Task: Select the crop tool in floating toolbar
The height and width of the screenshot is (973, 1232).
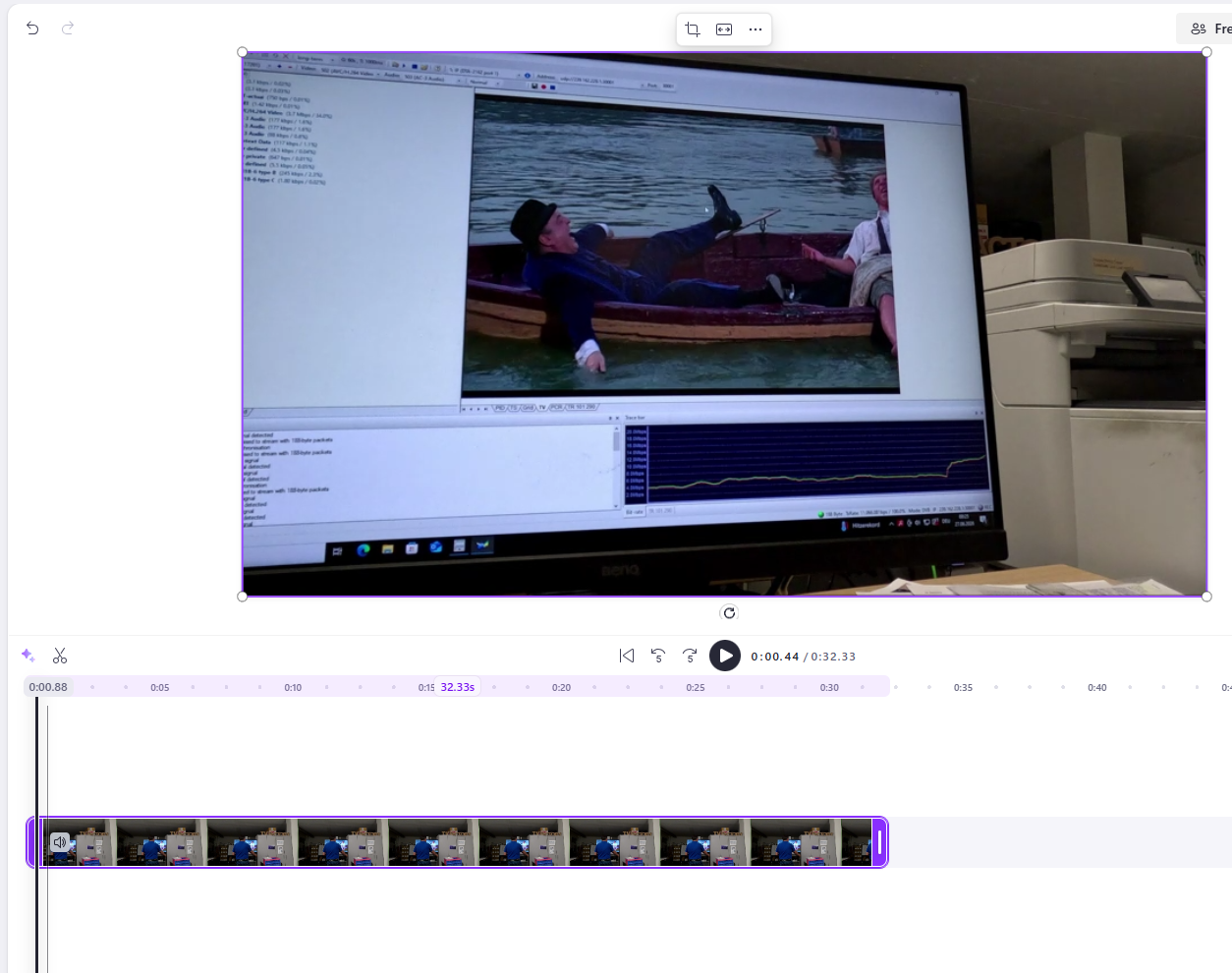Action: [693, 29]
